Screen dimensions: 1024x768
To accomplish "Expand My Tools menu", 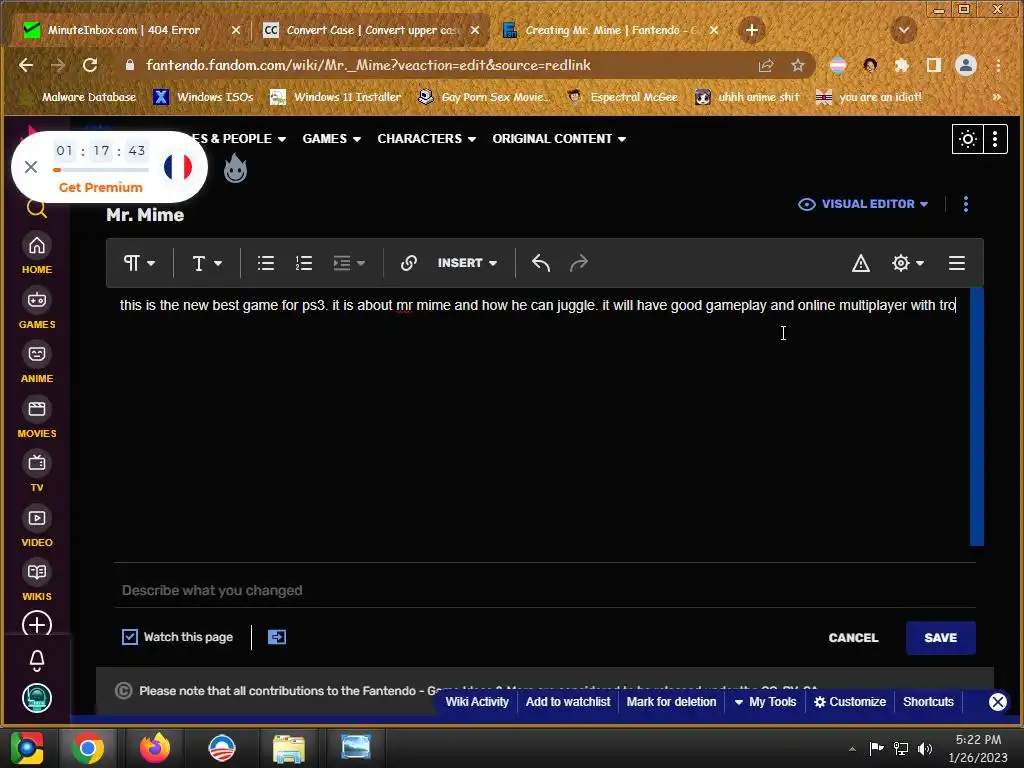I will tap(765, 702).
